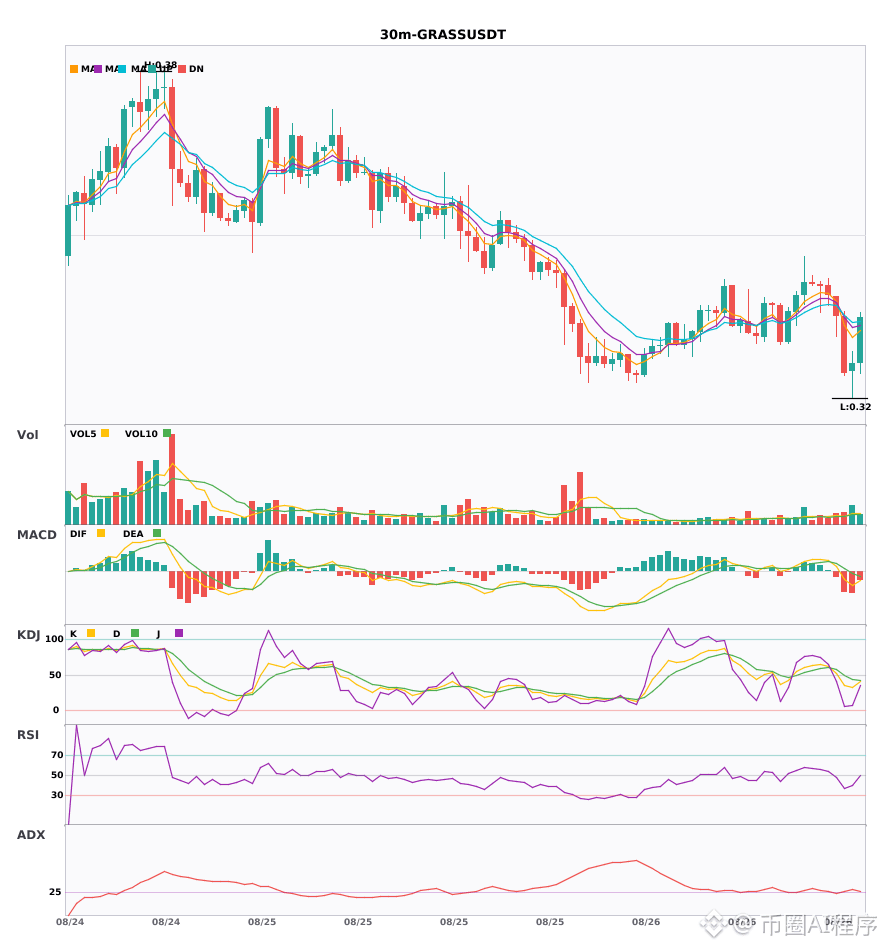Click the yellow K line legend swatch
Viewport: 885px width, 950px height.
[91, 633]
